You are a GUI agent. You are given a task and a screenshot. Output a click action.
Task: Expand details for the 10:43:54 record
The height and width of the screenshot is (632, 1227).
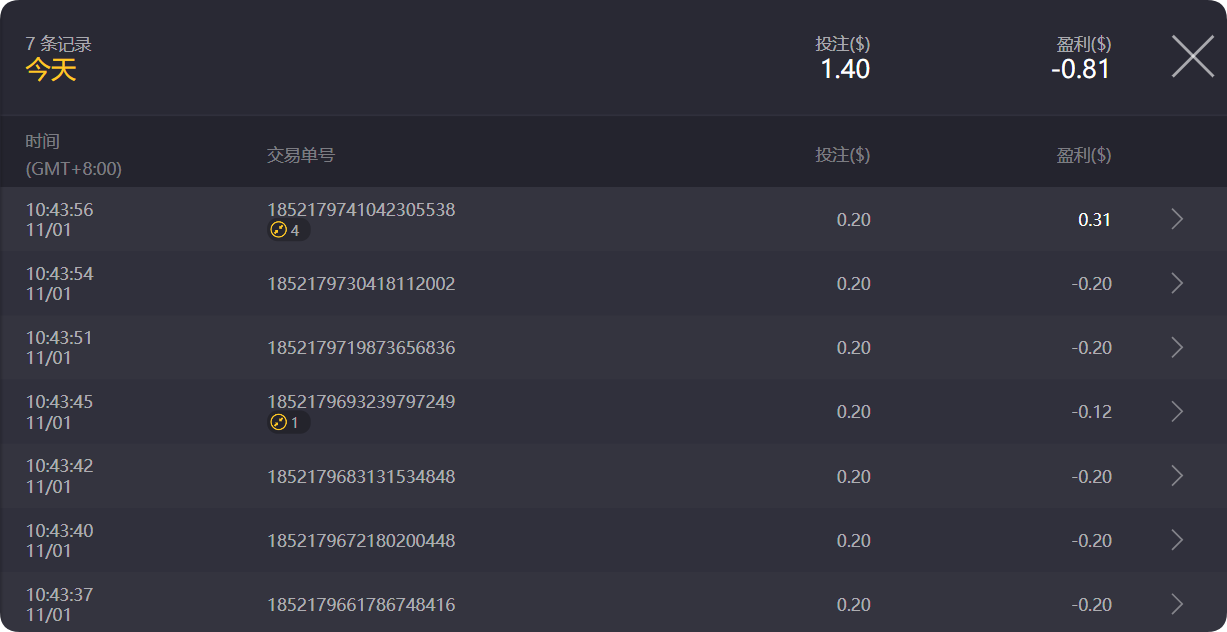pos(1177,284)
